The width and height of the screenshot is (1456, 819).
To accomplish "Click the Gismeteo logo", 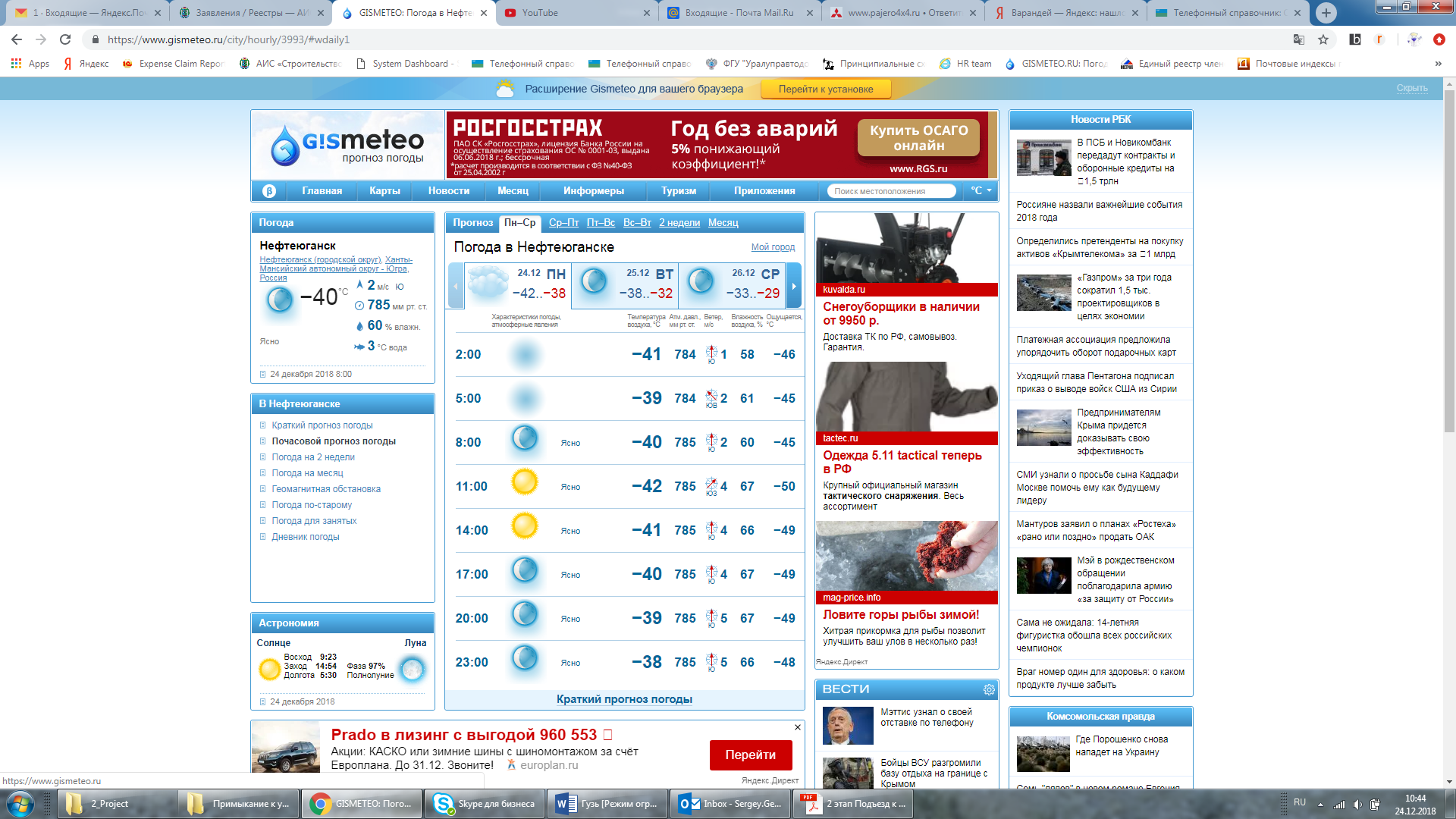I will 348,145.
